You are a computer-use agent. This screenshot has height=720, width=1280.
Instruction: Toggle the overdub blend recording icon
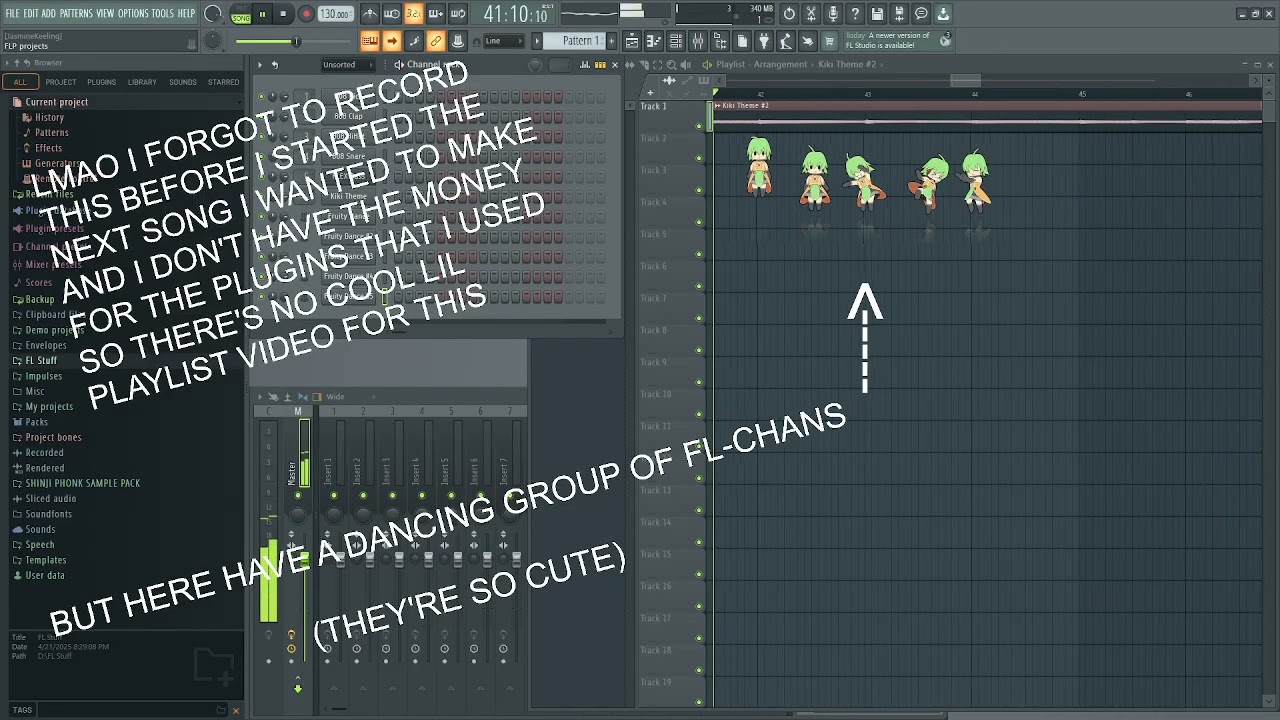(x=435, y=13)
